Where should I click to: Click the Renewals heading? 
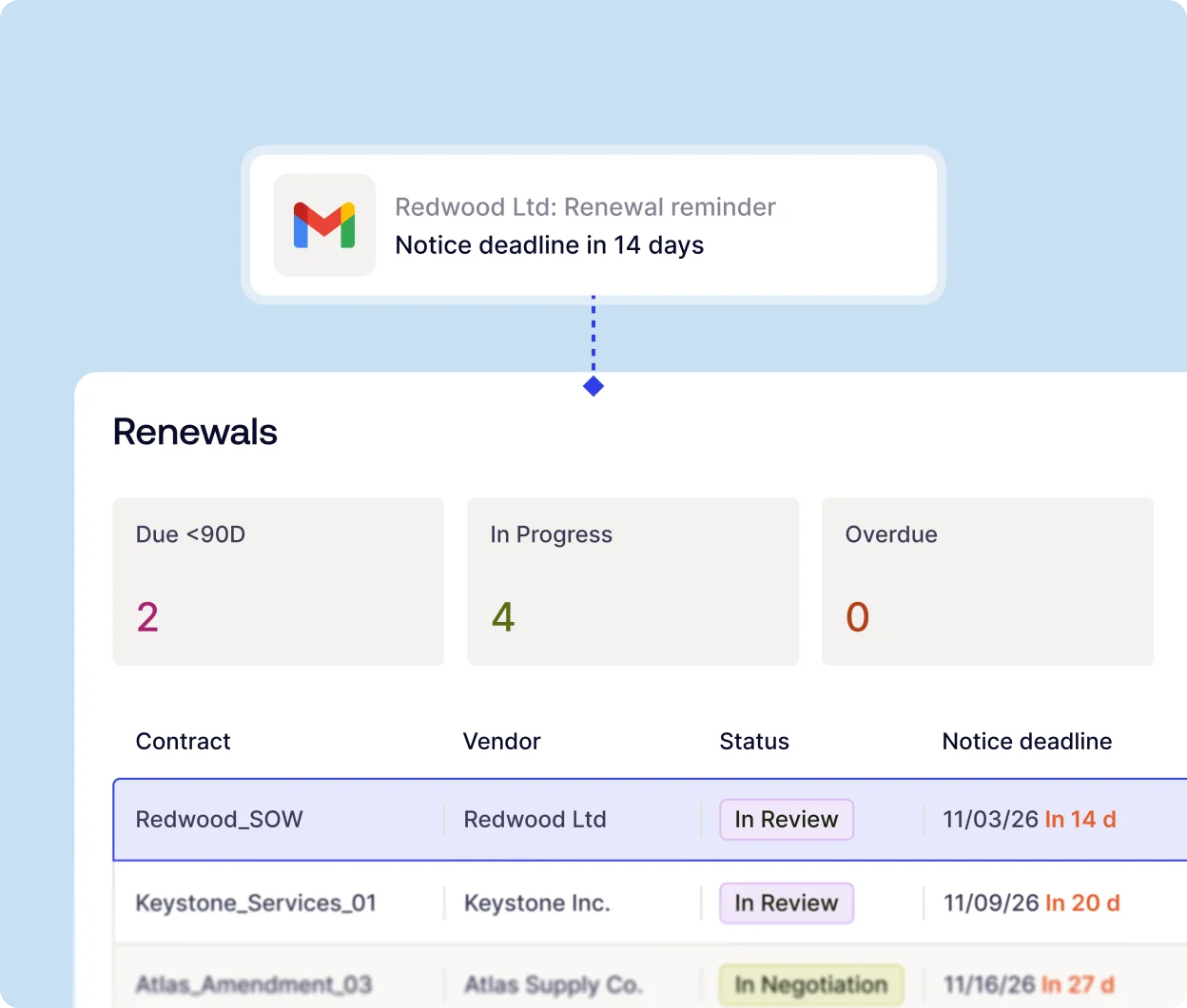pyautogui.click(x=195, y=432)
